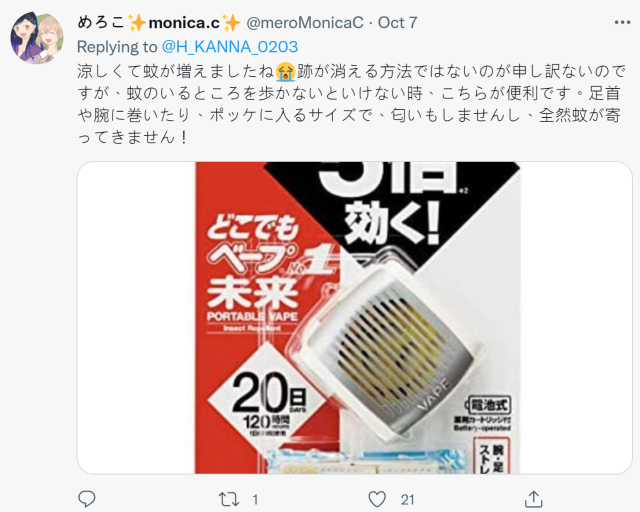Image resolution: width=640 pixels, height=512 pixels.
Task: Click the 'Replying to' label
Action: (x=117, y=47)
